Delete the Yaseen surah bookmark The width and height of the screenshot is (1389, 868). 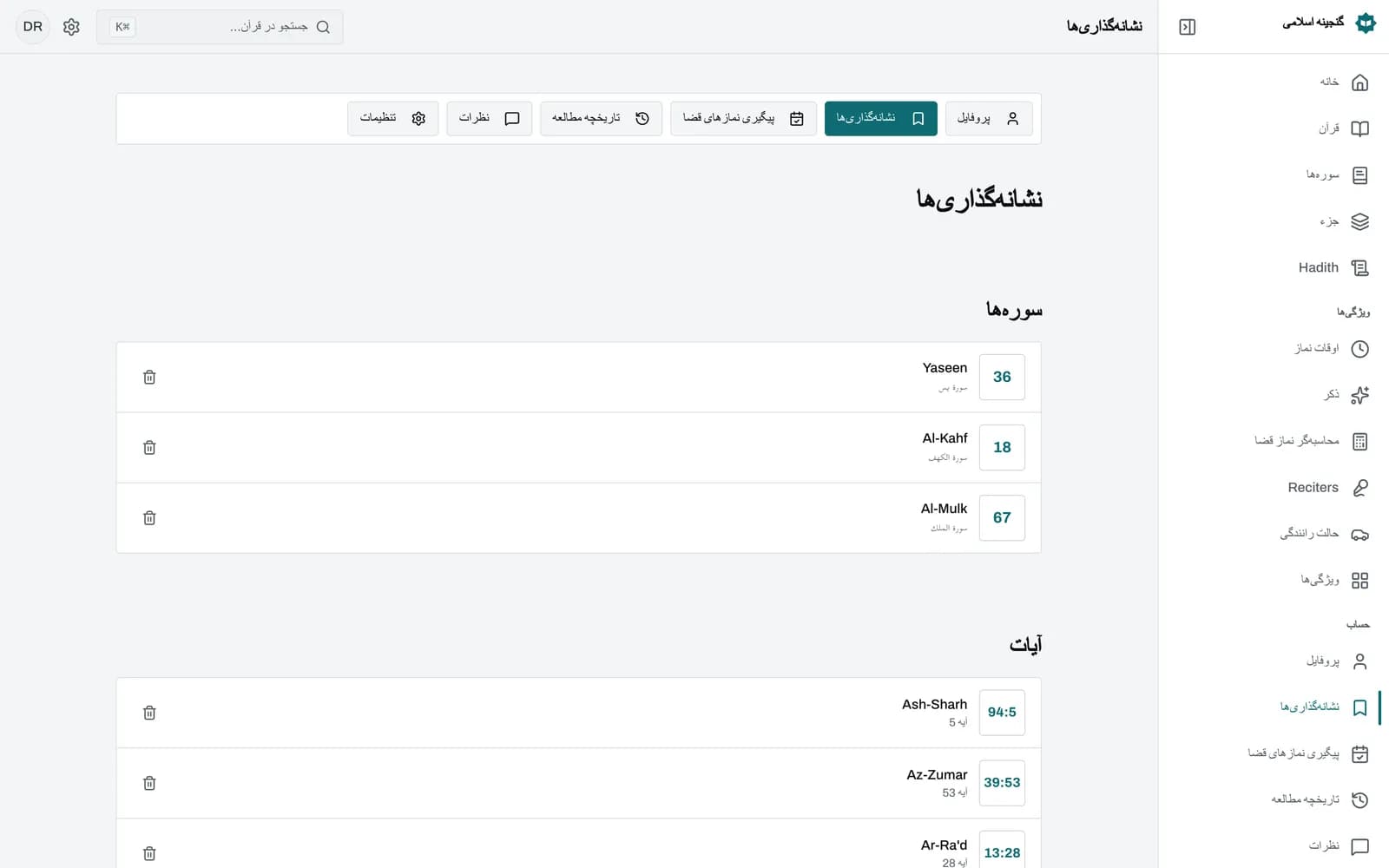pyautogui.click(x=149, y=377)
